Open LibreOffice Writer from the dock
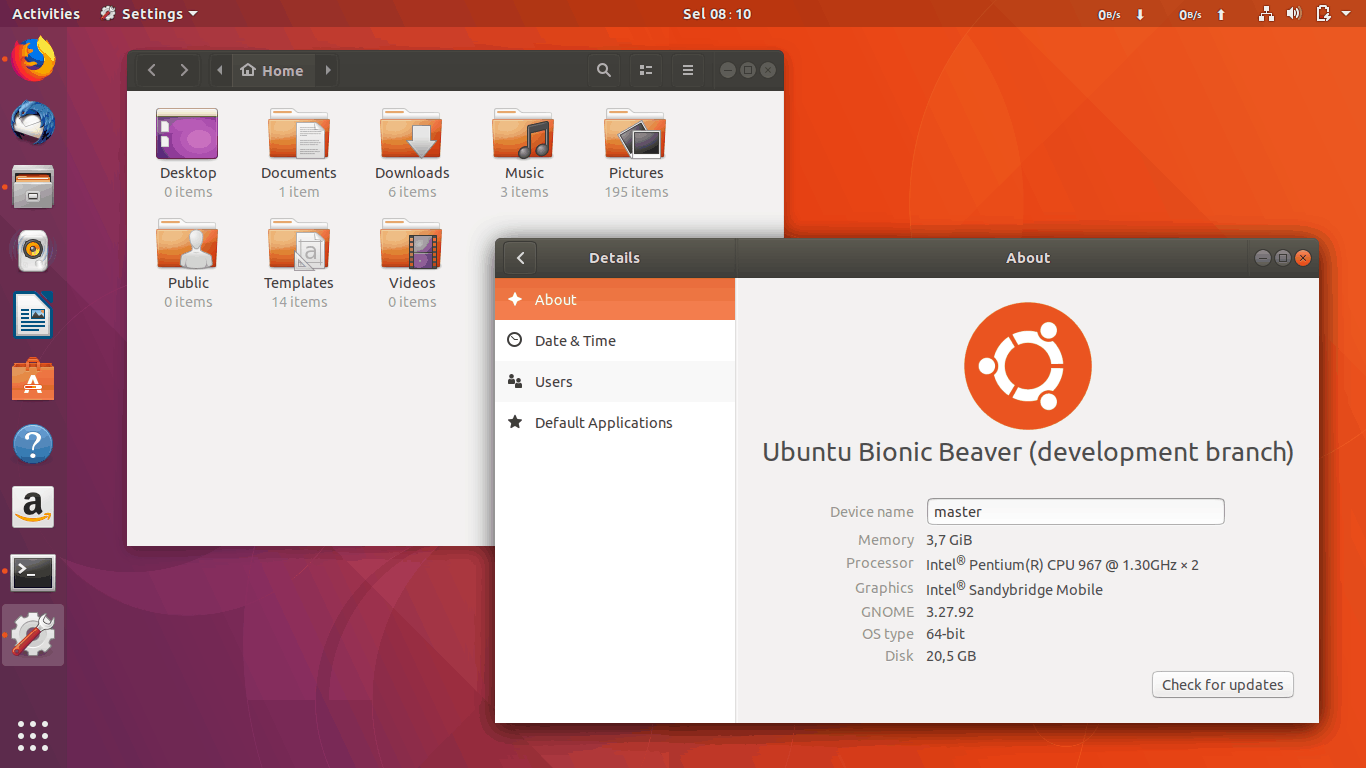Image resolution: width=1366 pixels, height=768 pixels. click(33, 315)
